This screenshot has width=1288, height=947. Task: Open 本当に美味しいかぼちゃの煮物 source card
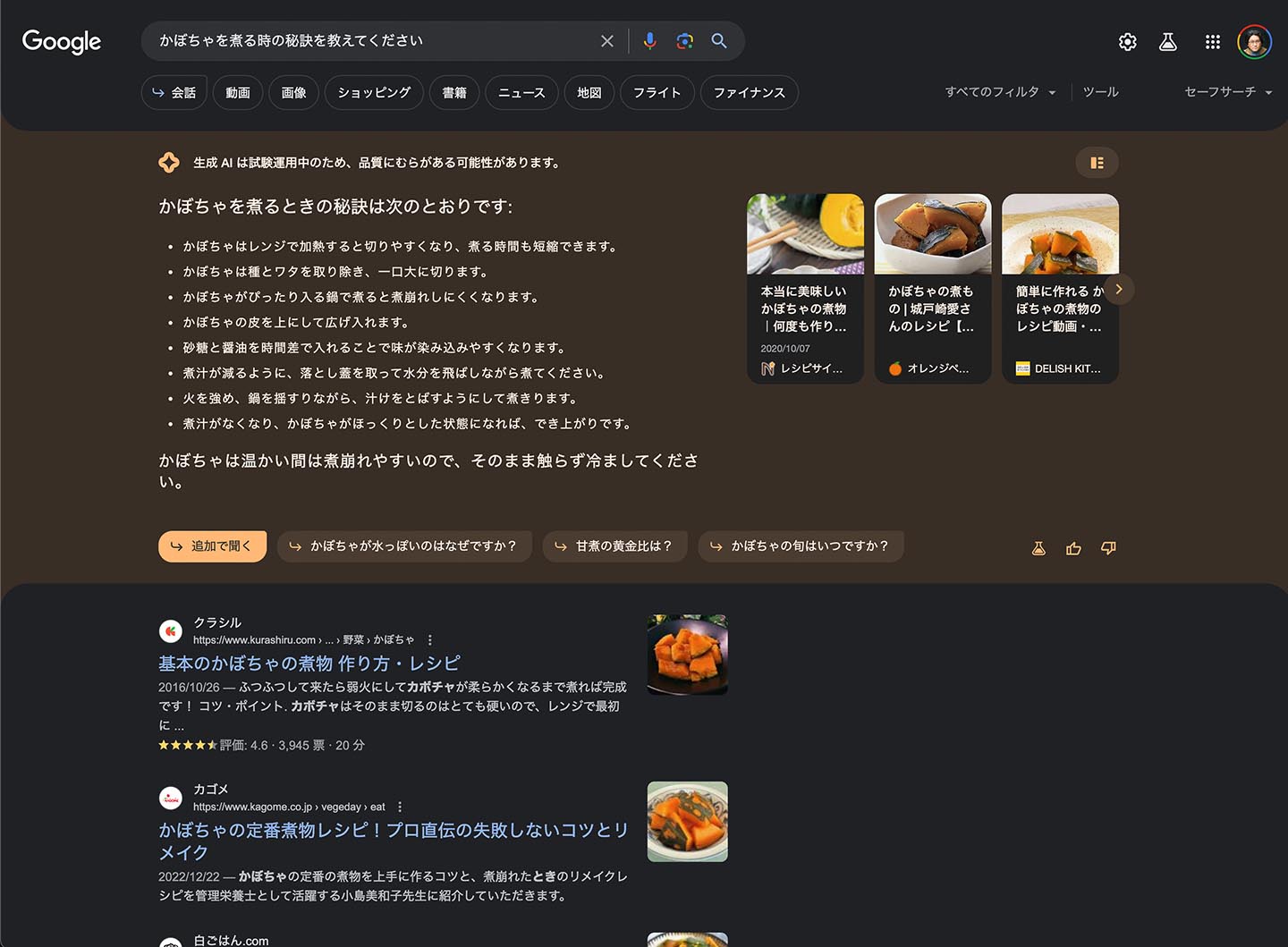[x=805, y=289]
